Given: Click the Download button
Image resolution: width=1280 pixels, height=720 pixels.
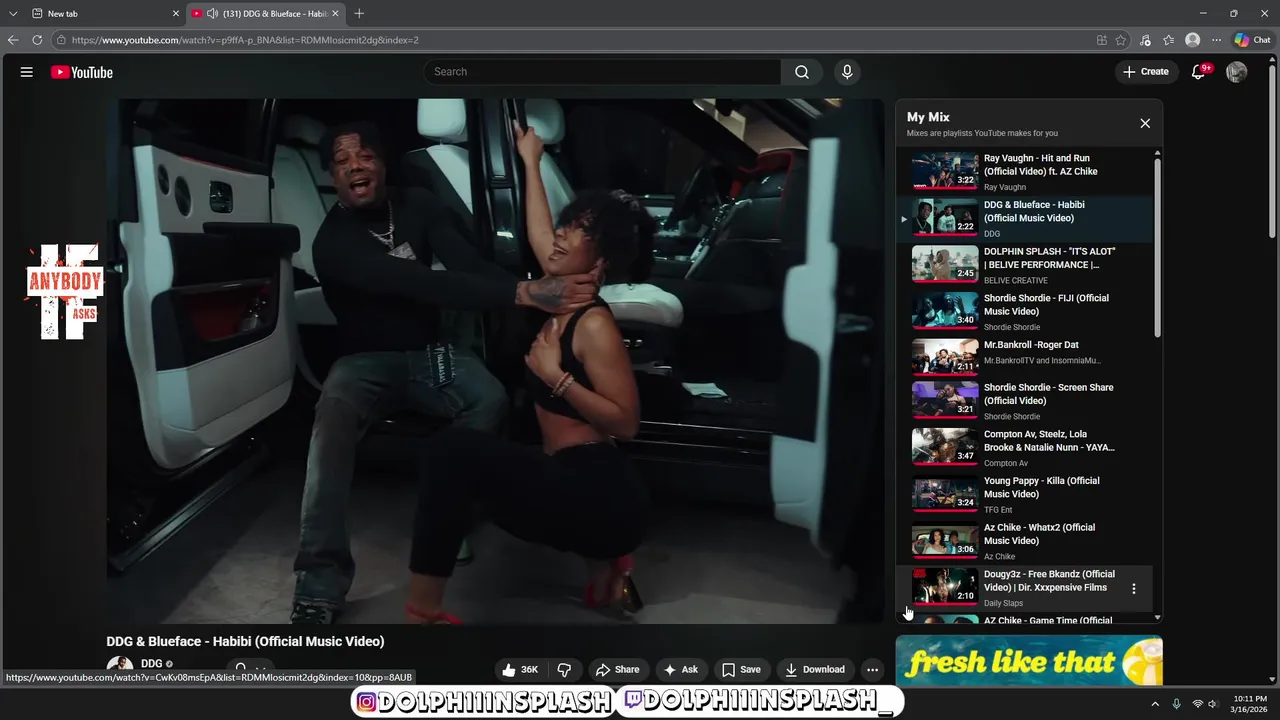Looking at the screenshot, I should coord(814,670).
